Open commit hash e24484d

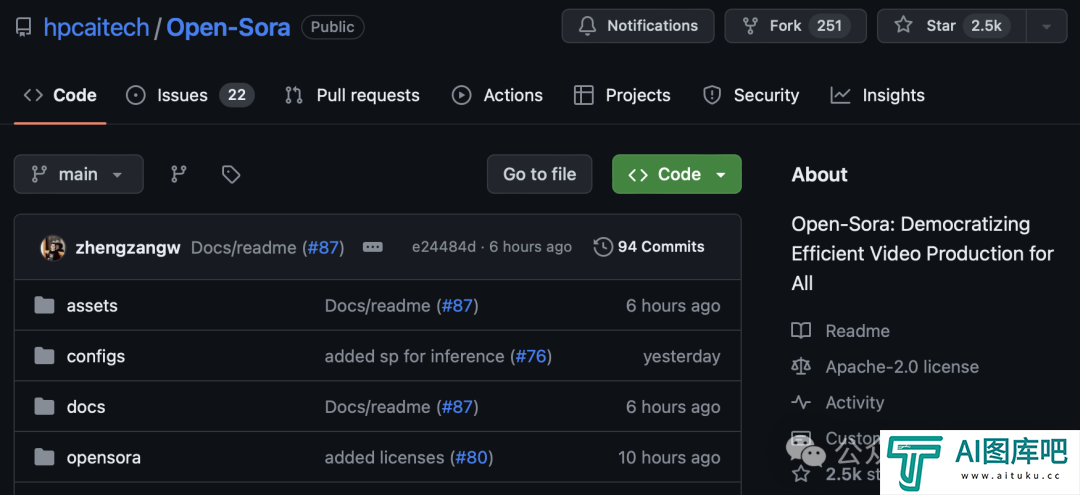[x=444, y=247]
